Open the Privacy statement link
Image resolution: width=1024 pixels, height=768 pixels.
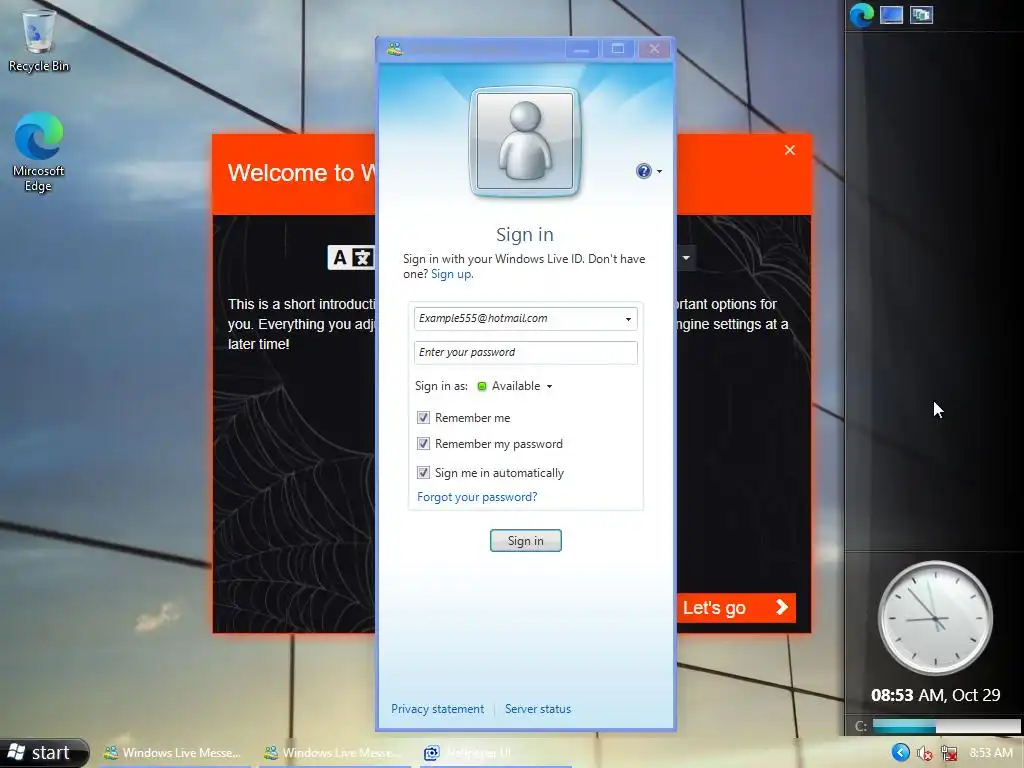point(438,709)
